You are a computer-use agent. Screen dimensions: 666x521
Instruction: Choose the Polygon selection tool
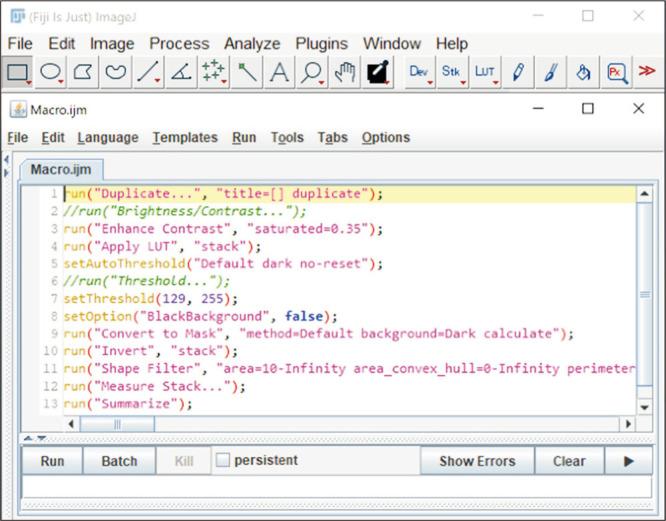(84, 72)
